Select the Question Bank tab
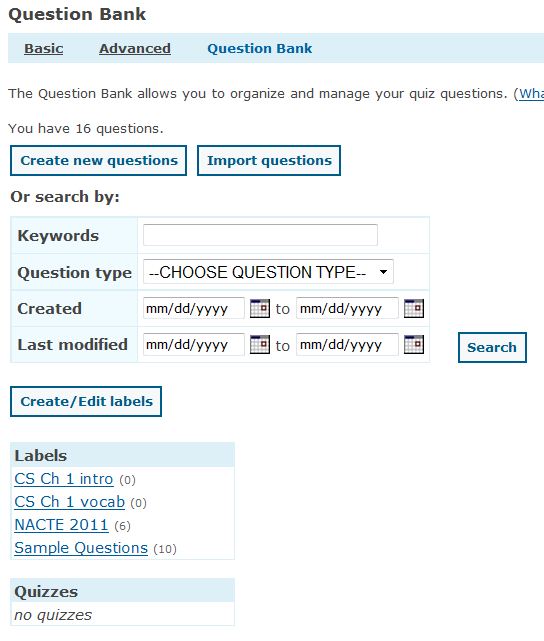This screenshot has width=544, height=641. pyautogui.click(x=260, y=49)
